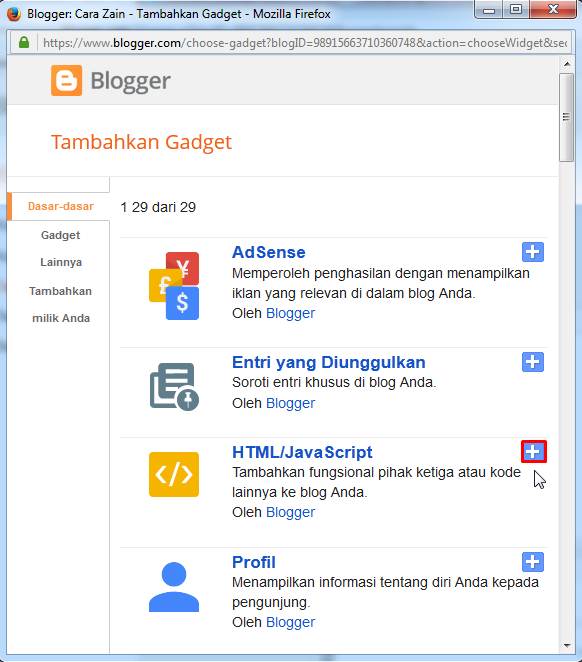Screen dimensions: 582x662
Task: Click the orange Blogger logo icon
Action: point(67,80)
